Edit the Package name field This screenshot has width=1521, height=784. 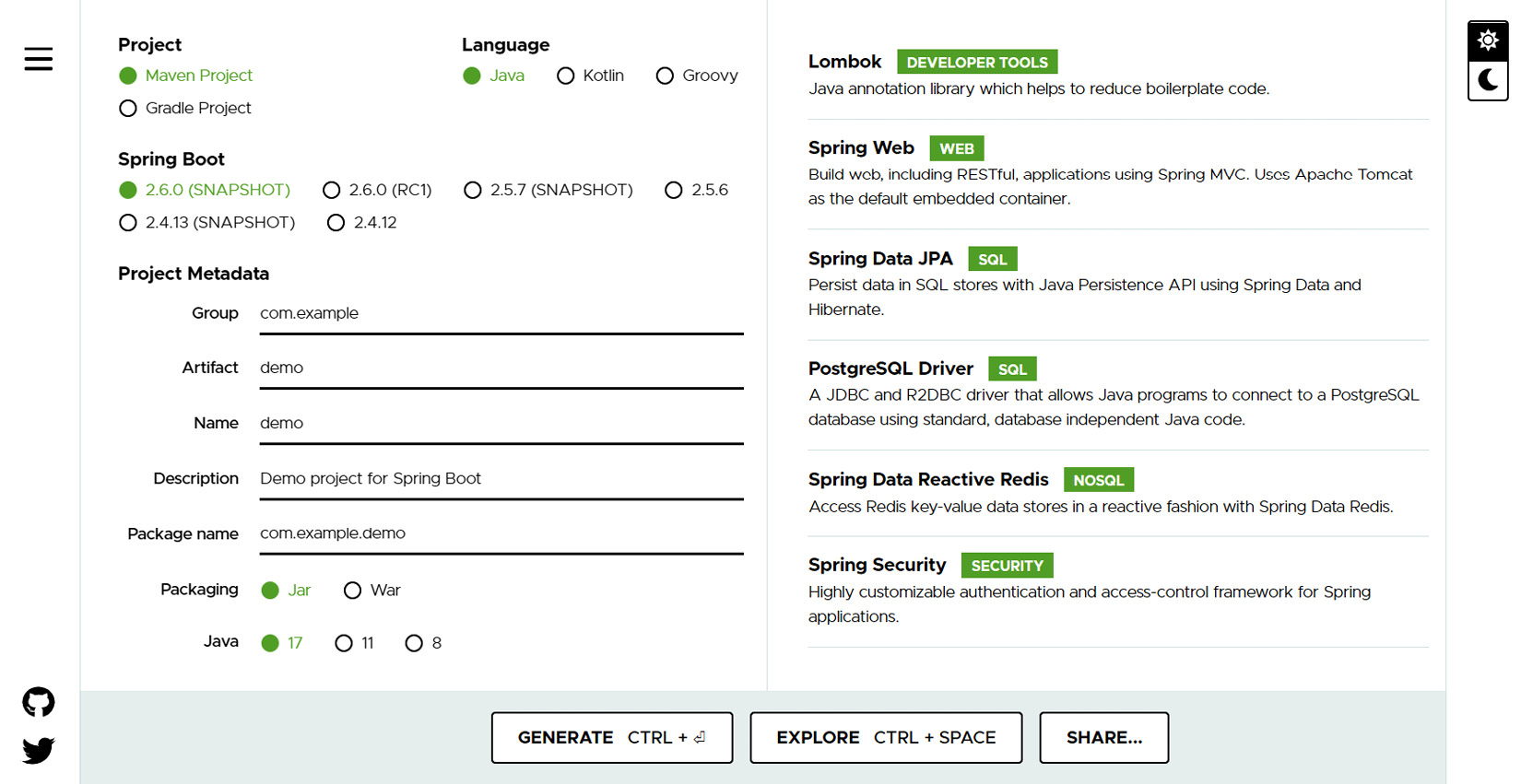pyautogui.click(x=501, y=533)
